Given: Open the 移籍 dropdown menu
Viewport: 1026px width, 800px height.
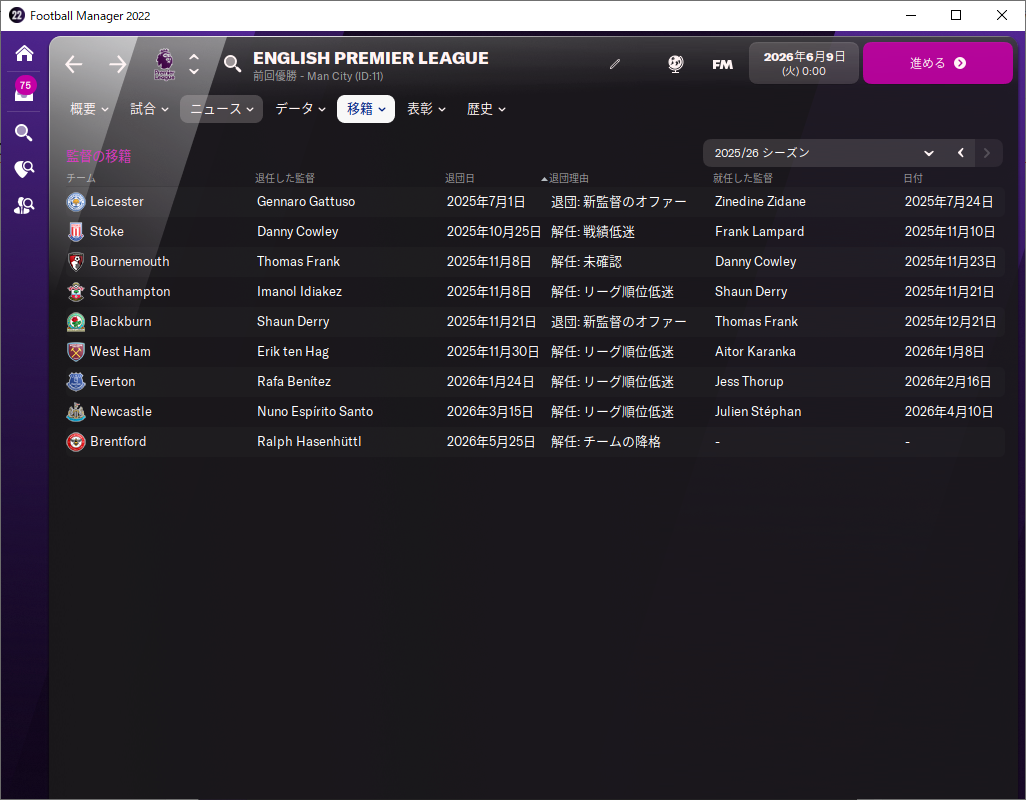Looking at the screenshot, I should (366, 109).
